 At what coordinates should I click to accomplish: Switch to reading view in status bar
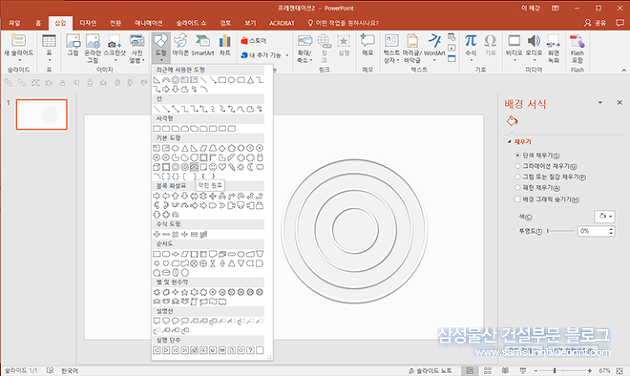[x=505, y=370]
